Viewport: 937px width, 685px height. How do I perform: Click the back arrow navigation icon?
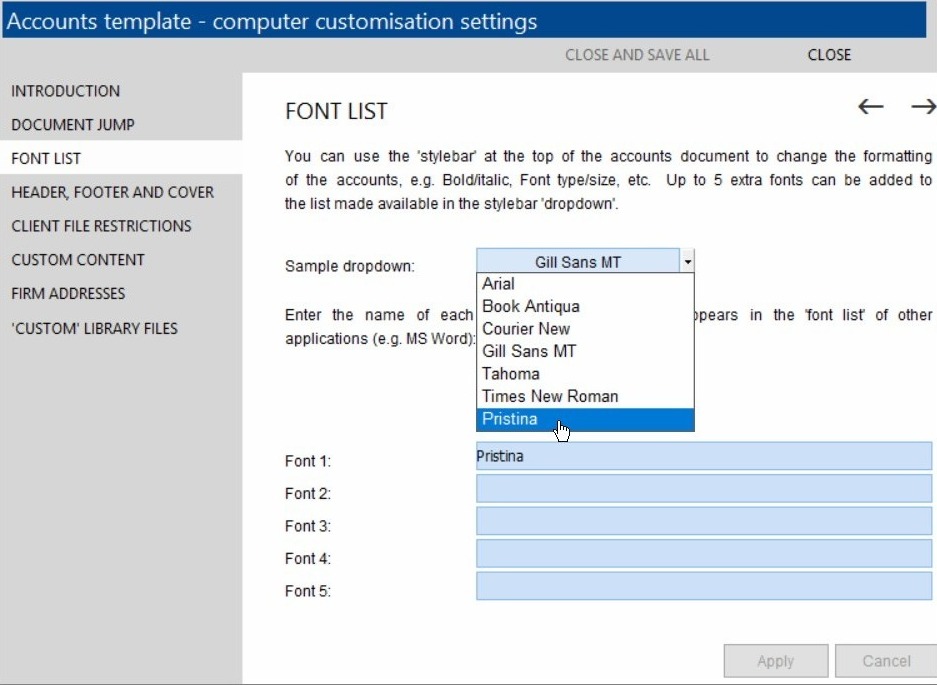pyautogui.click(x=869, y=107)
